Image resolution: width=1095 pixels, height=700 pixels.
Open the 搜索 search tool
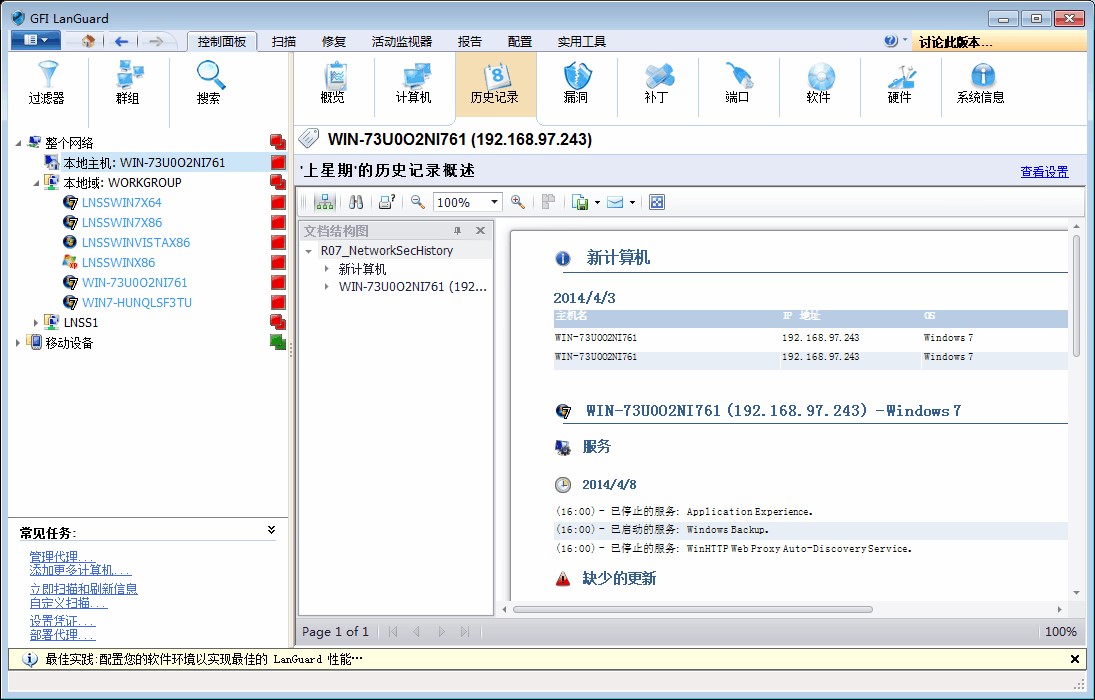209,83
